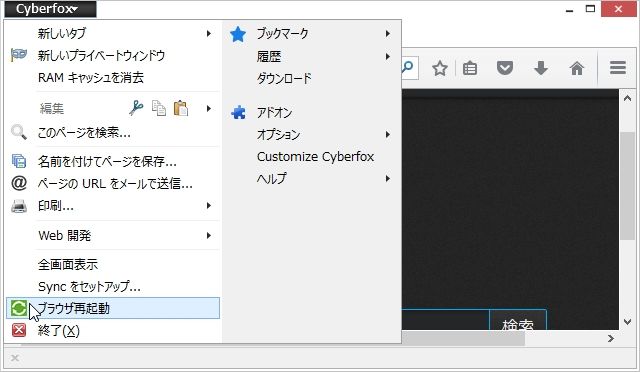
Task: Click the magnifier icon for page search
Action: [19, 132]
